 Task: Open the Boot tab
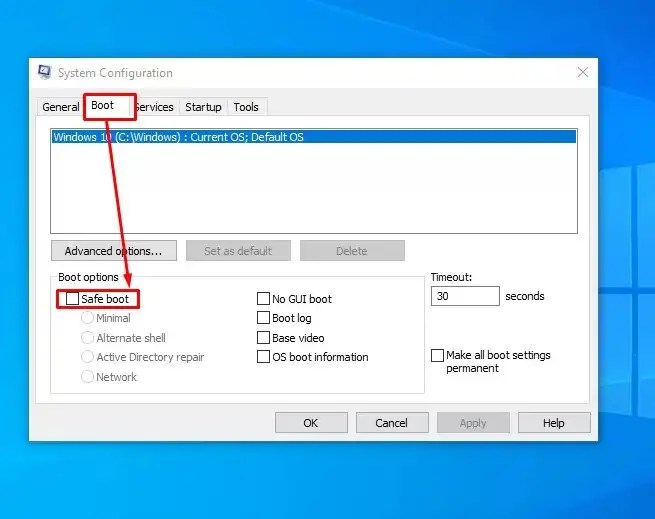(103, 105)
